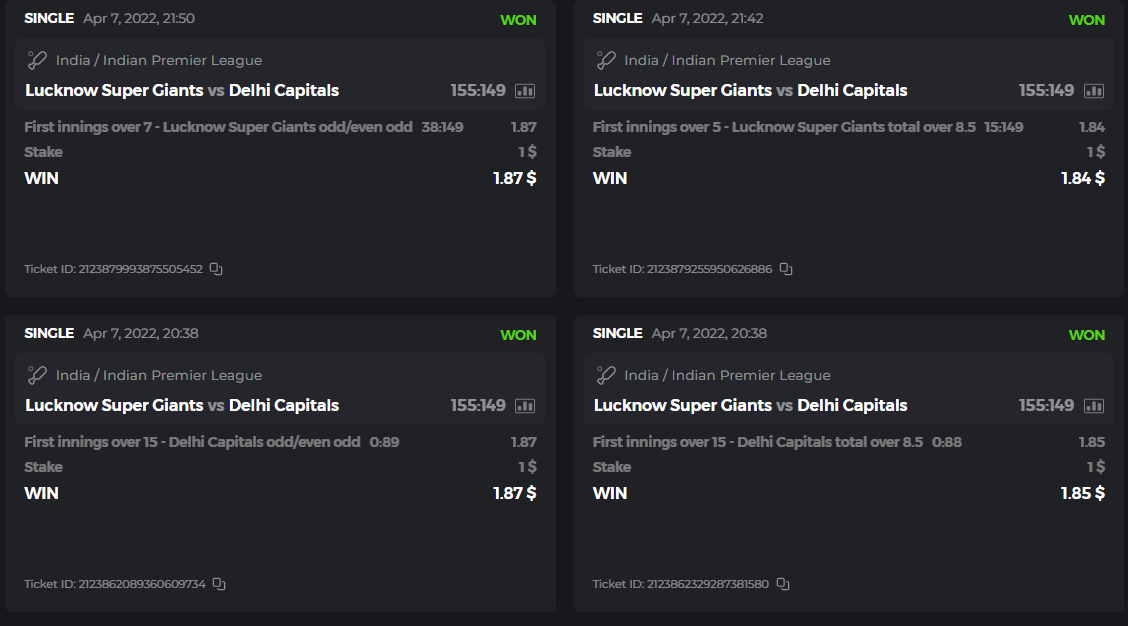This screenshot has height=626, width=1128.
Task: Click cricket icon on Delhi Capitals total over 8.5 card
Action: (x=606, y=375)
